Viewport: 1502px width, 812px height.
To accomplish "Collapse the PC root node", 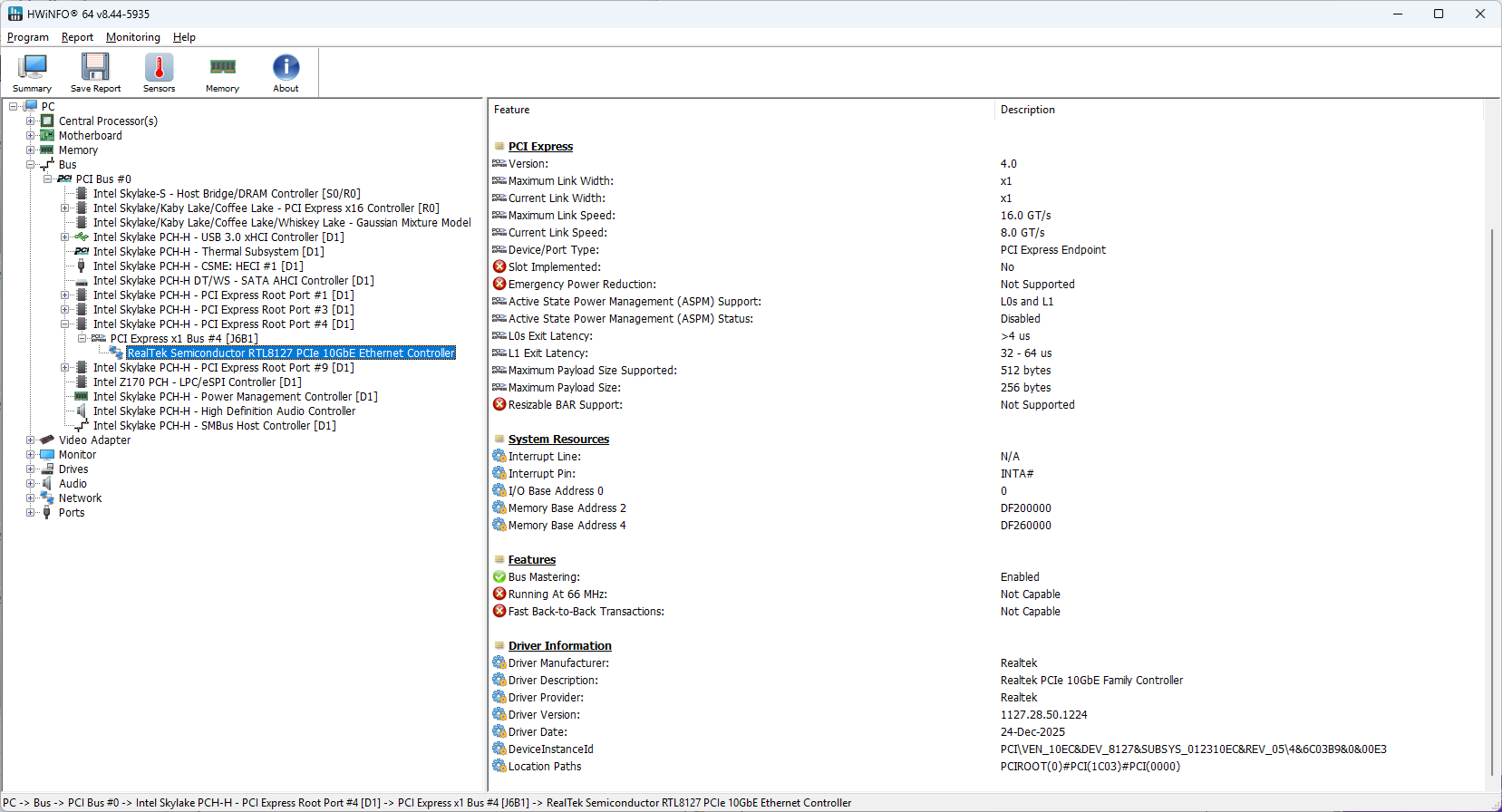I will tap(14, 107).
